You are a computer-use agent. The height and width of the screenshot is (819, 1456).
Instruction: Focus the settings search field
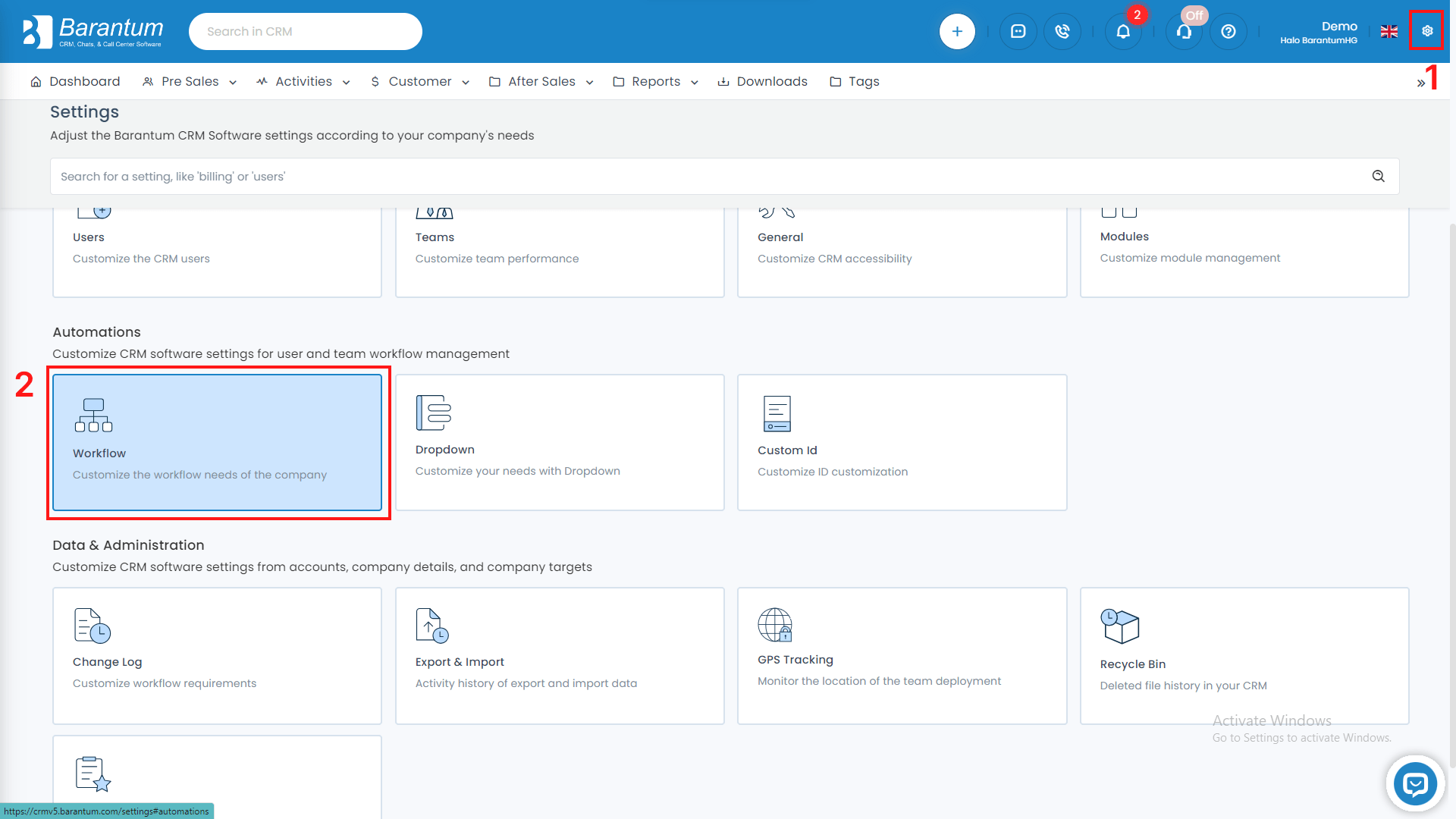click(724, 176)
